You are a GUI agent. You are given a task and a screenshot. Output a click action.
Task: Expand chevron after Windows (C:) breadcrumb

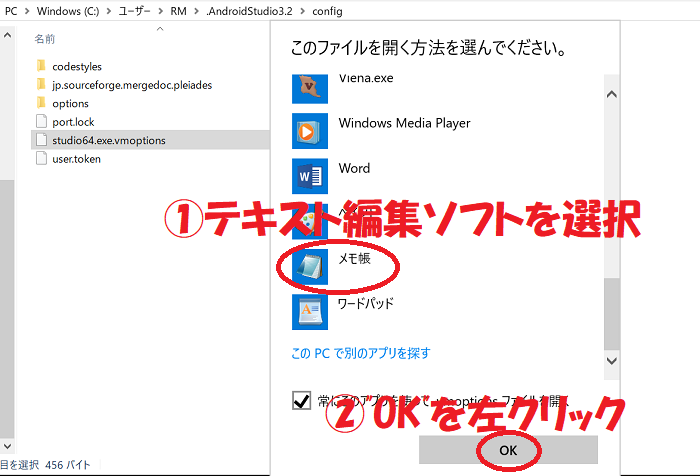(x=109, y=11)
